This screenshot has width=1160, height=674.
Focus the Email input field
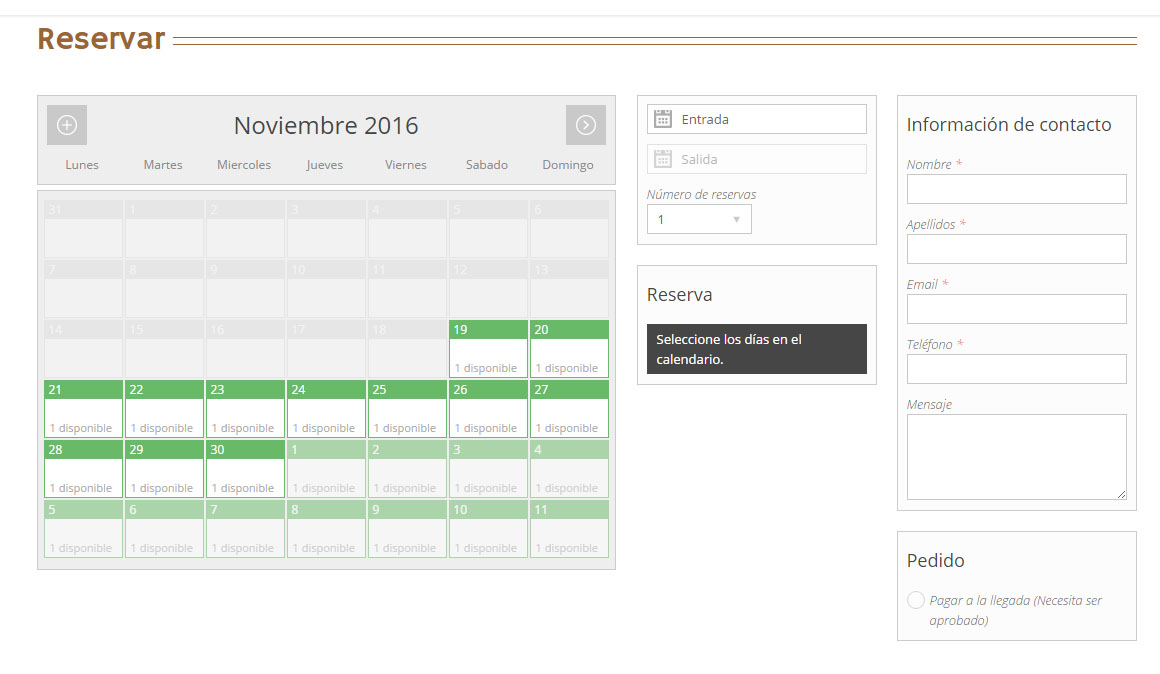pyautogui.click(x=1016, y=309)
